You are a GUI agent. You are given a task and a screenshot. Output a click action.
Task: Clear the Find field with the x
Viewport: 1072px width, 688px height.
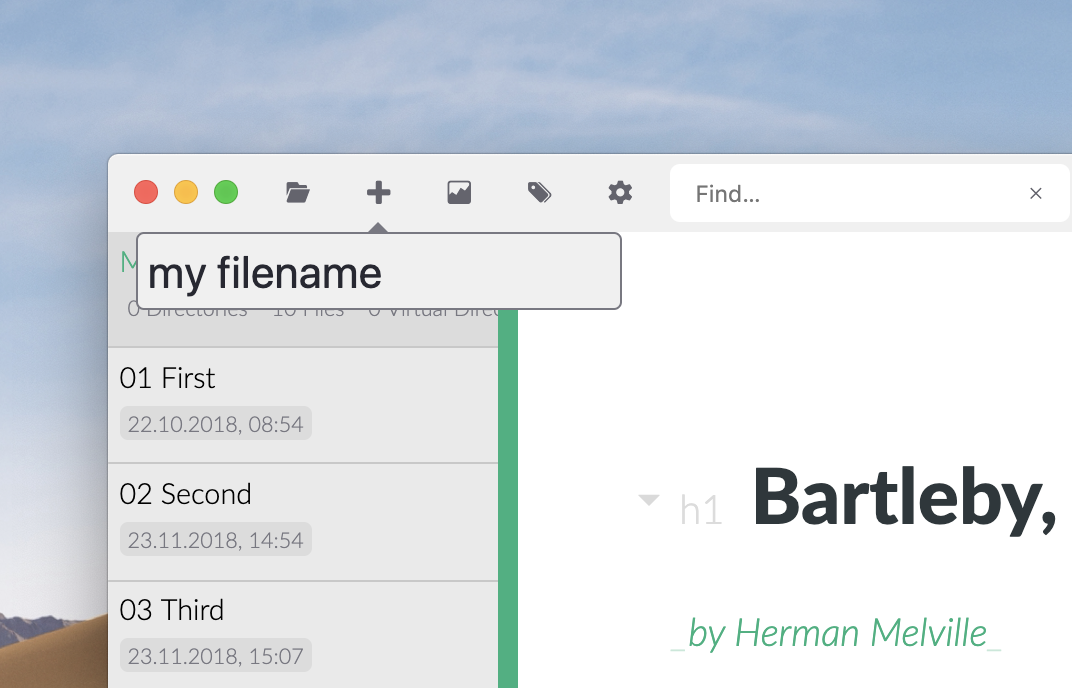1036,193
